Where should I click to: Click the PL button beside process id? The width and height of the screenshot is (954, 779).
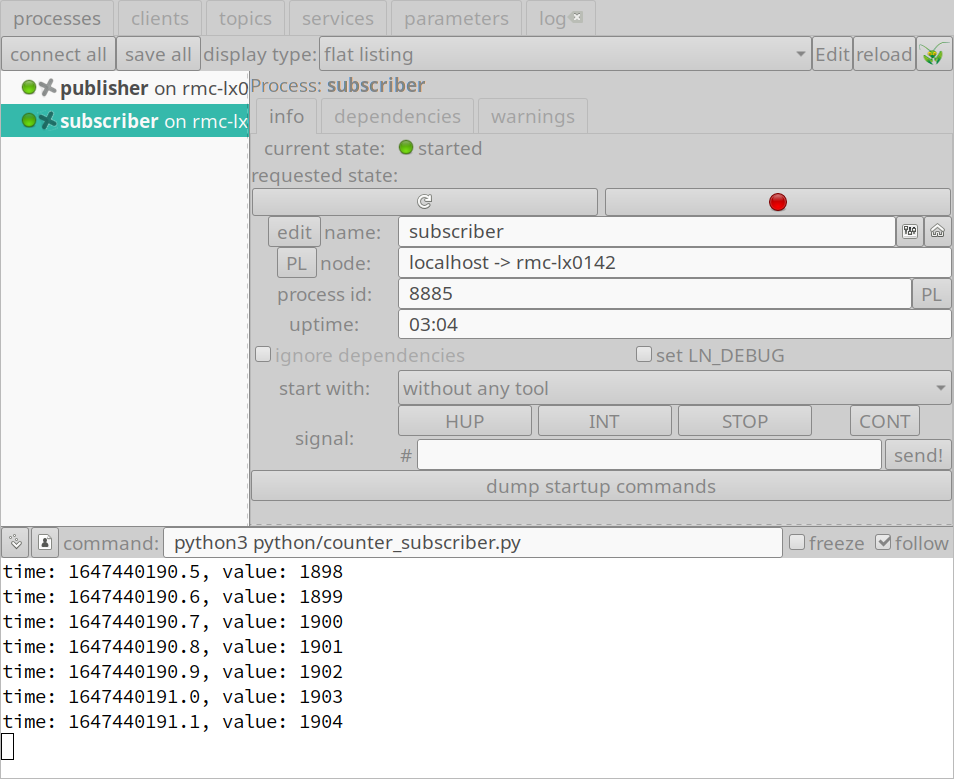pos(931,294)
